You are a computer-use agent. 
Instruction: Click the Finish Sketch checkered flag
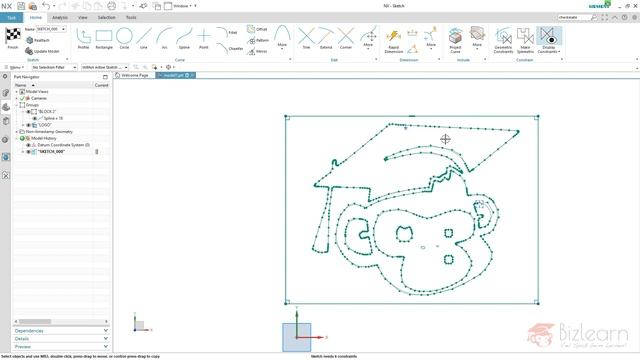tap(13, 39)
